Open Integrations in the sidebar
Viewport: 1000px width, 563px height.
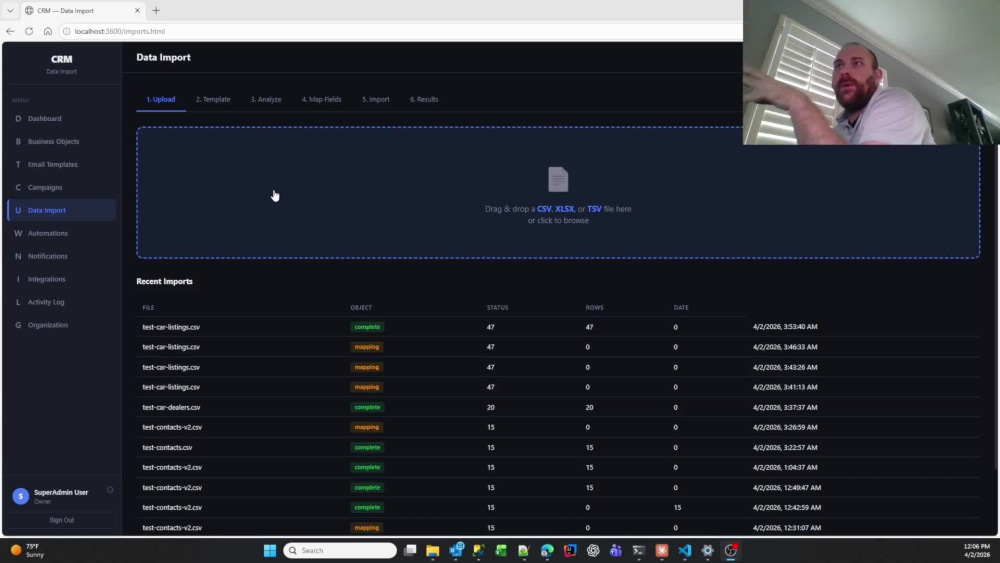point(61,279)
